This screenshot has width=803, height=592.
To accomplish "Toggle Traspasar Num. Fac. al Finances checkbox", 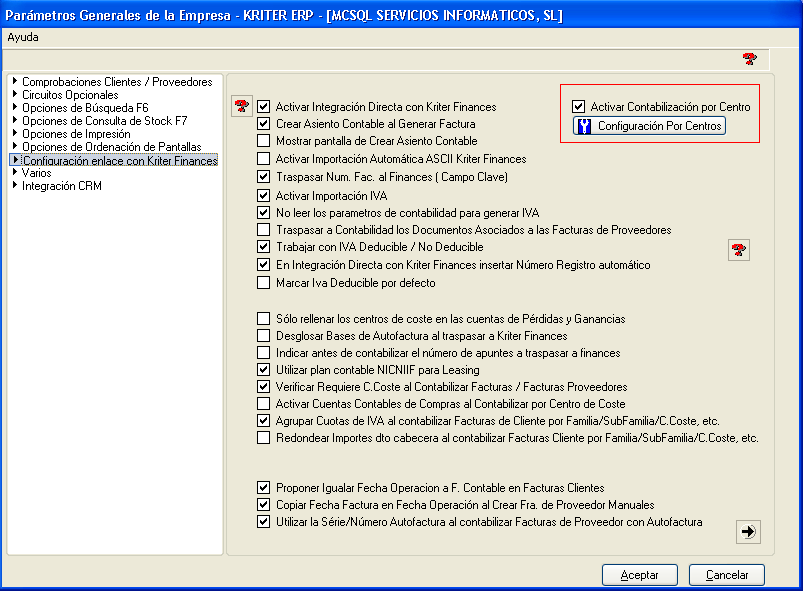I will pyautogui.click(x=263, y=177).
